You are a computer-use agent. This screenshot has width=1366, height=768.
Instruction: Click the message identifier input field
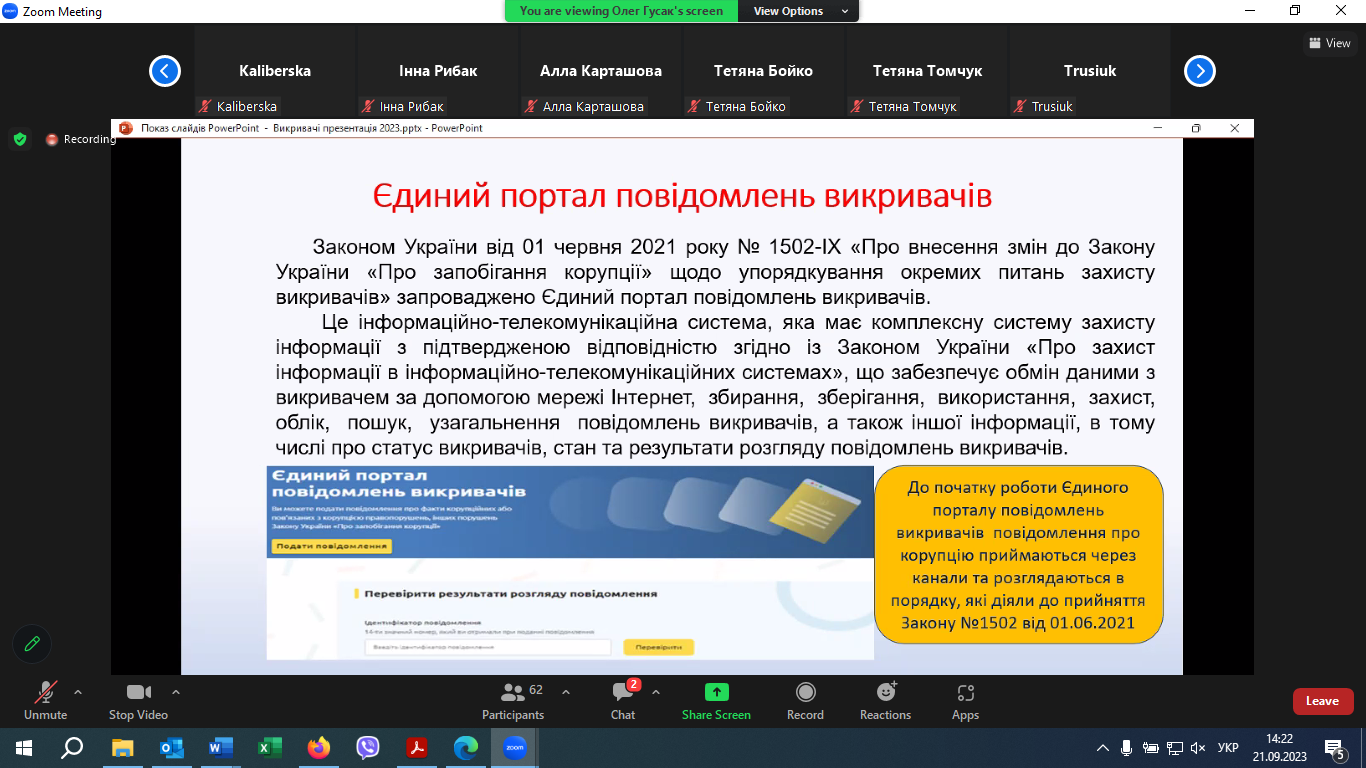click(488, 647)
